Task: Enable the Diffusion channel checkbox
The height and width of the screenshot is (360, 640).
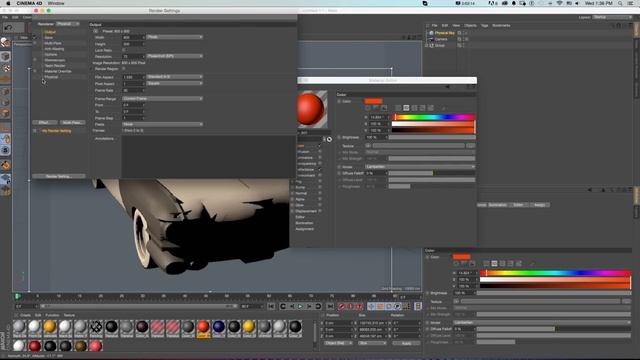Action: (x=320, y=152)
